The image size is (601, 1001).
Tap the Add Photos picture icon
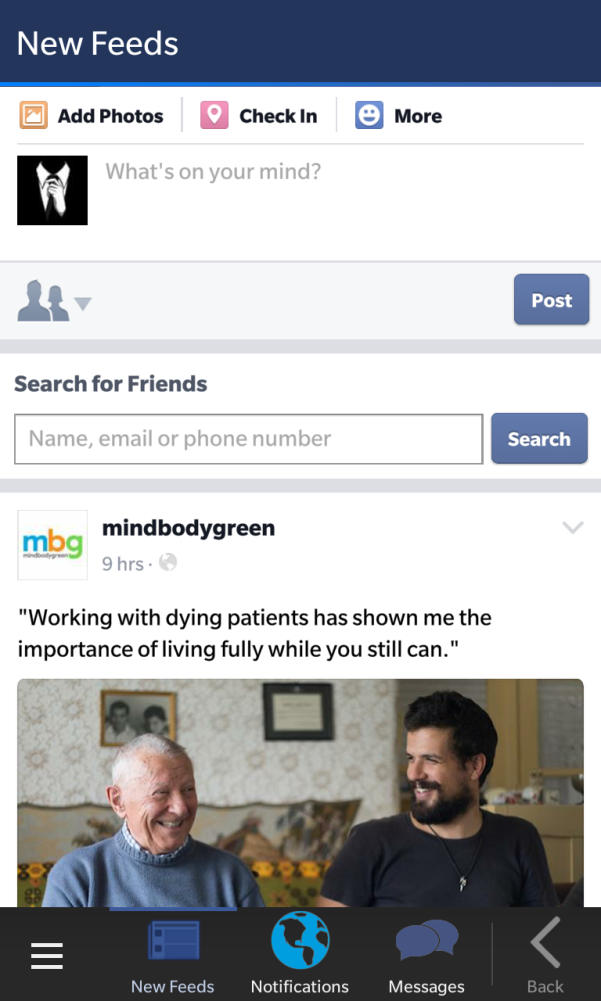pyautogui.click(x=33, y=116)
